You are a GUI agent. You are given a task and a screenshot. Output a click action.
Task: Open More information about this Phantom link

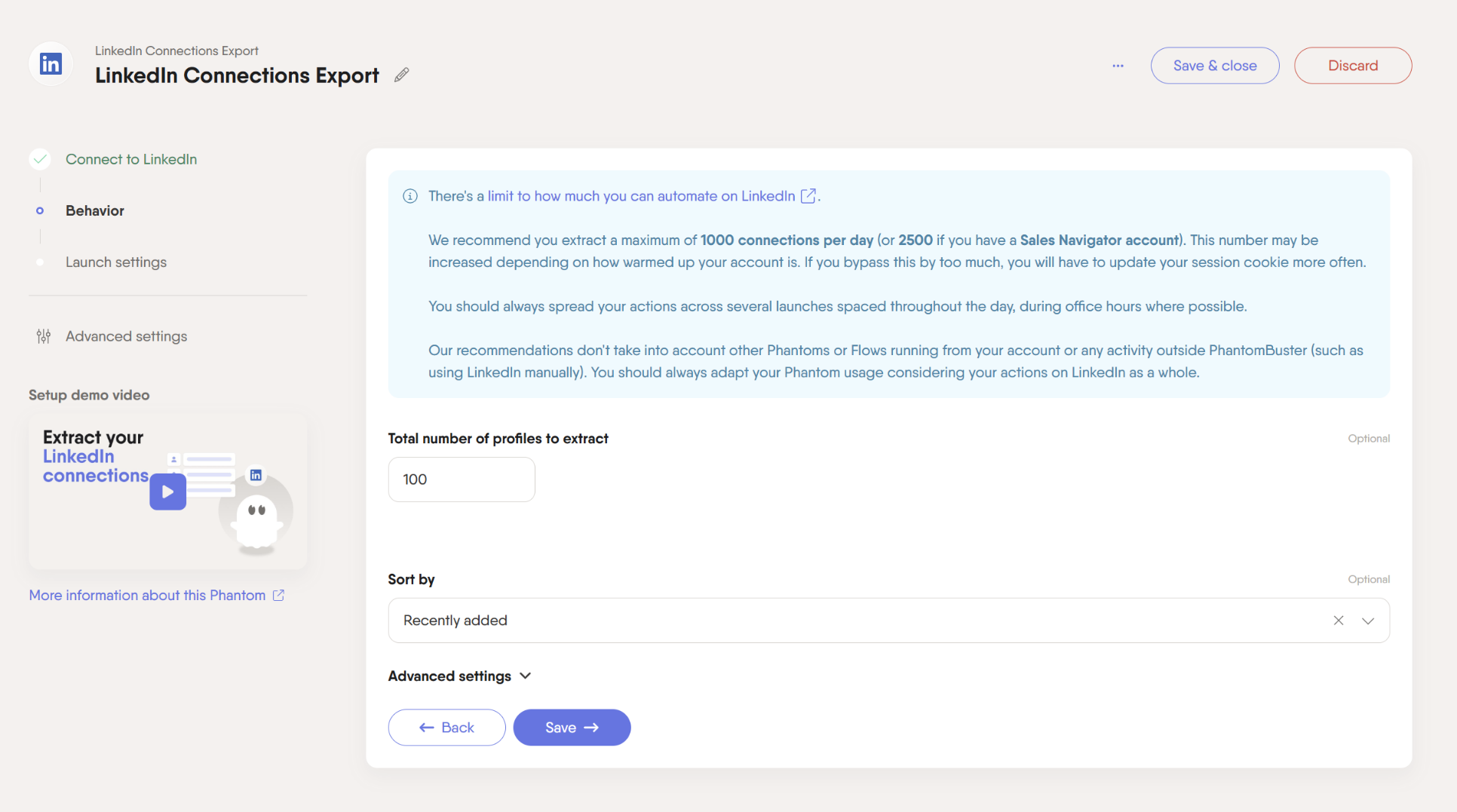click(147, 596)
